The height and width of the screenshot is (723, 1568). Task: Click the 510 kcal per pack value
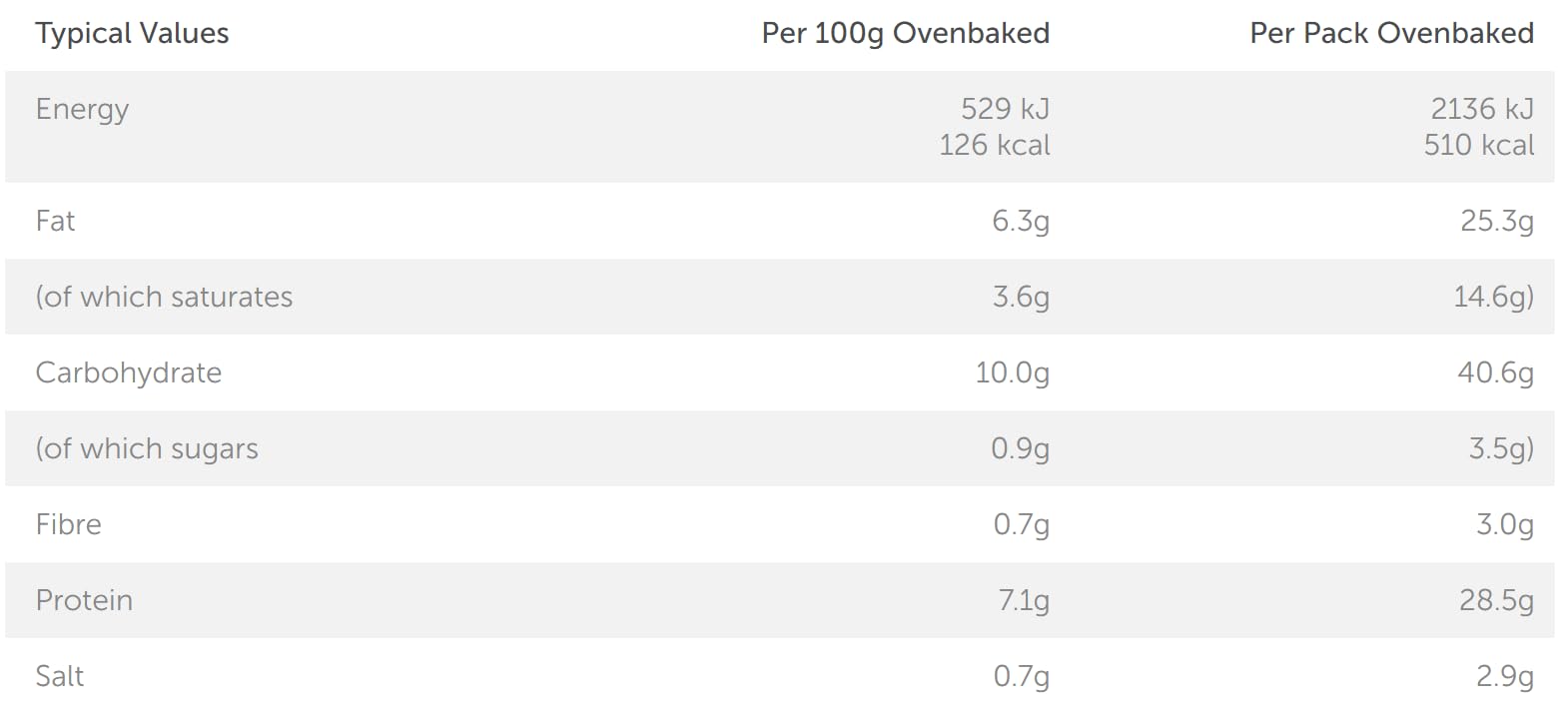[x=1478, y=146]
